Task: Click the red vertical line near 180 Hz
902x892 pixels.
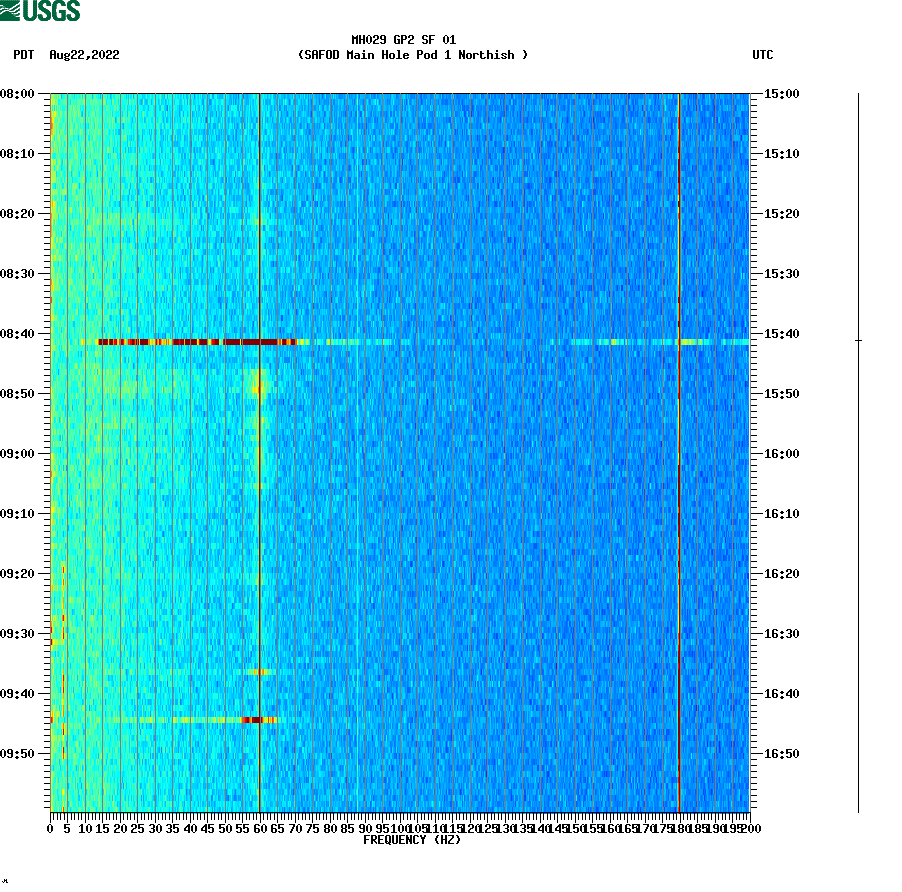Action: point(679,450)
